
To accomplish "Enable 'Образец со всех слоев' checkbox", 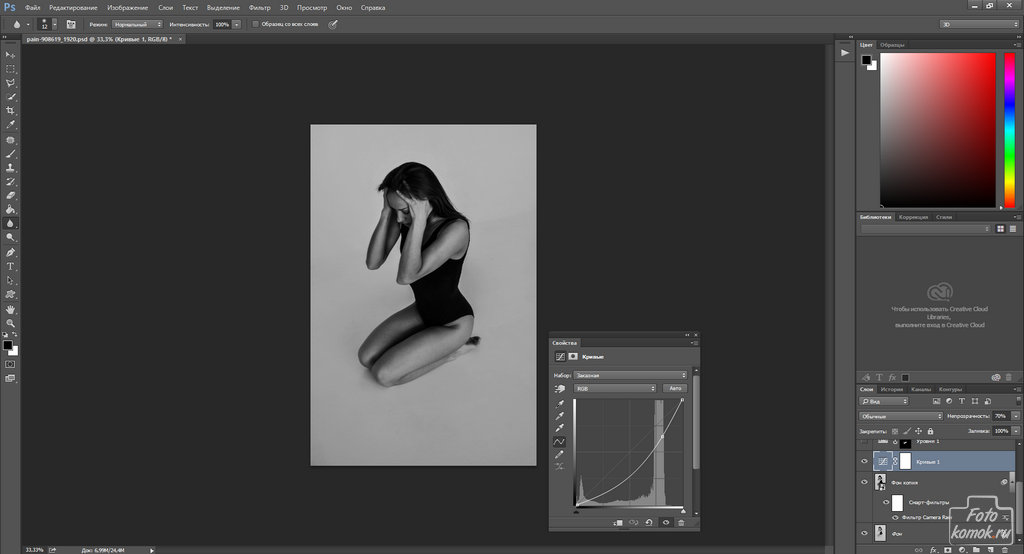I will tap(255, 24).
